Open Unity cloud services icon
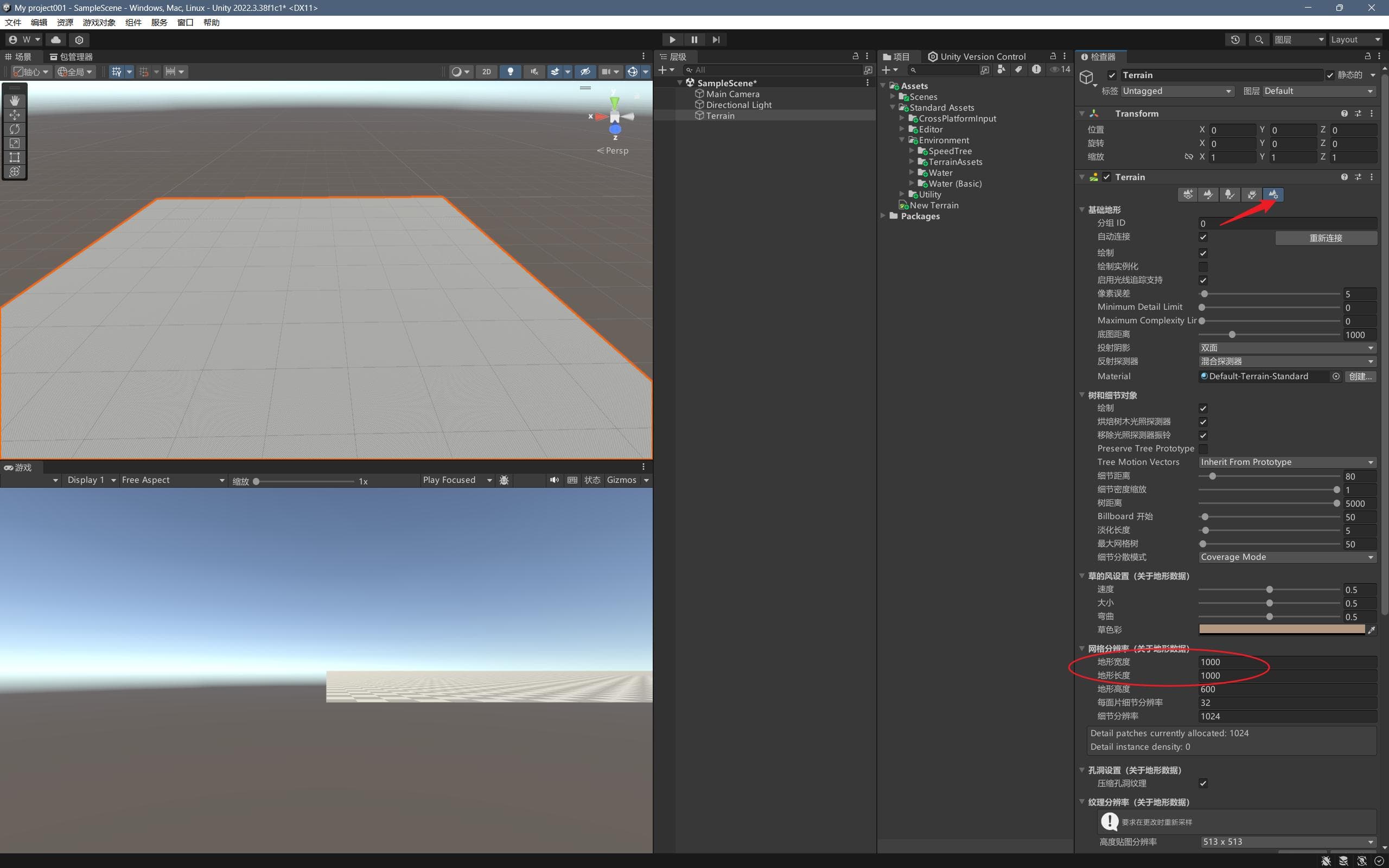This screenshot has width=1389, height=868. tap(56, 40)
